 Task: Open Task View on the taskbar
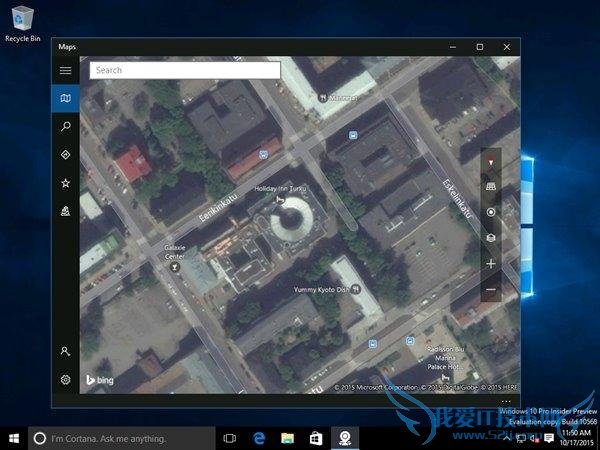click(230, 439)
